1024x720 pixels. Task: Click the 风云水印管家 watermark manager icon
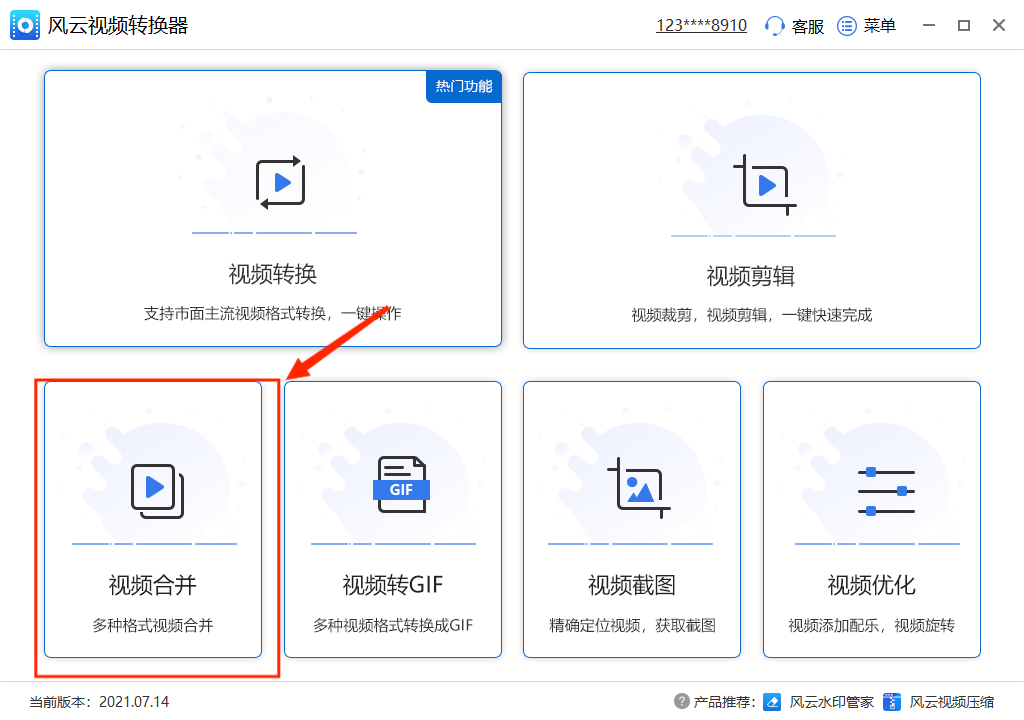[772, 701]
